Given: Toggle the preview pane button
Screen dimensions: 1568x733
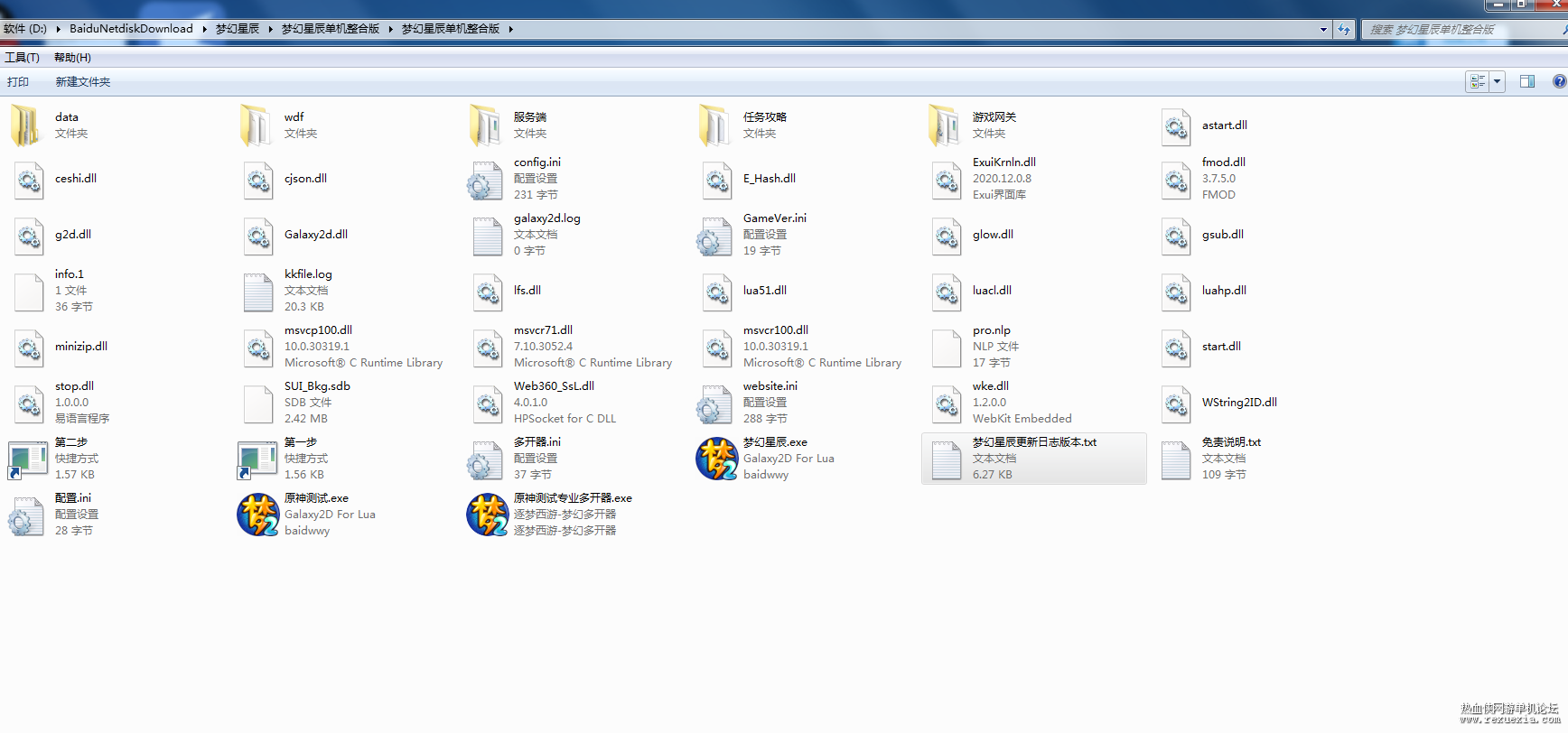Looking at the screenshot, I should coord(1527,81).
